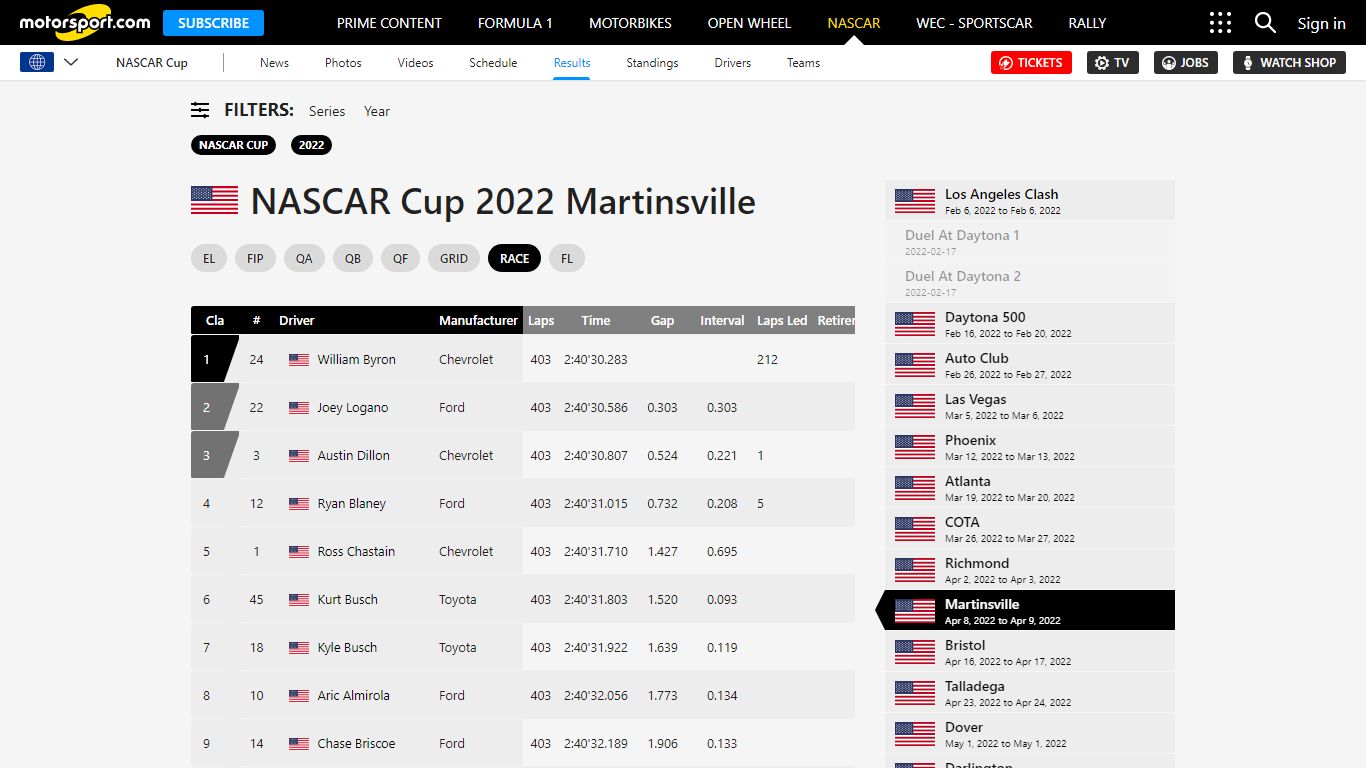The width and height of the screenshot is (1366, 768).
Task: Remove the NASCAR CUP filter tag
Action: pyautogui.click(x=233, y=145)
